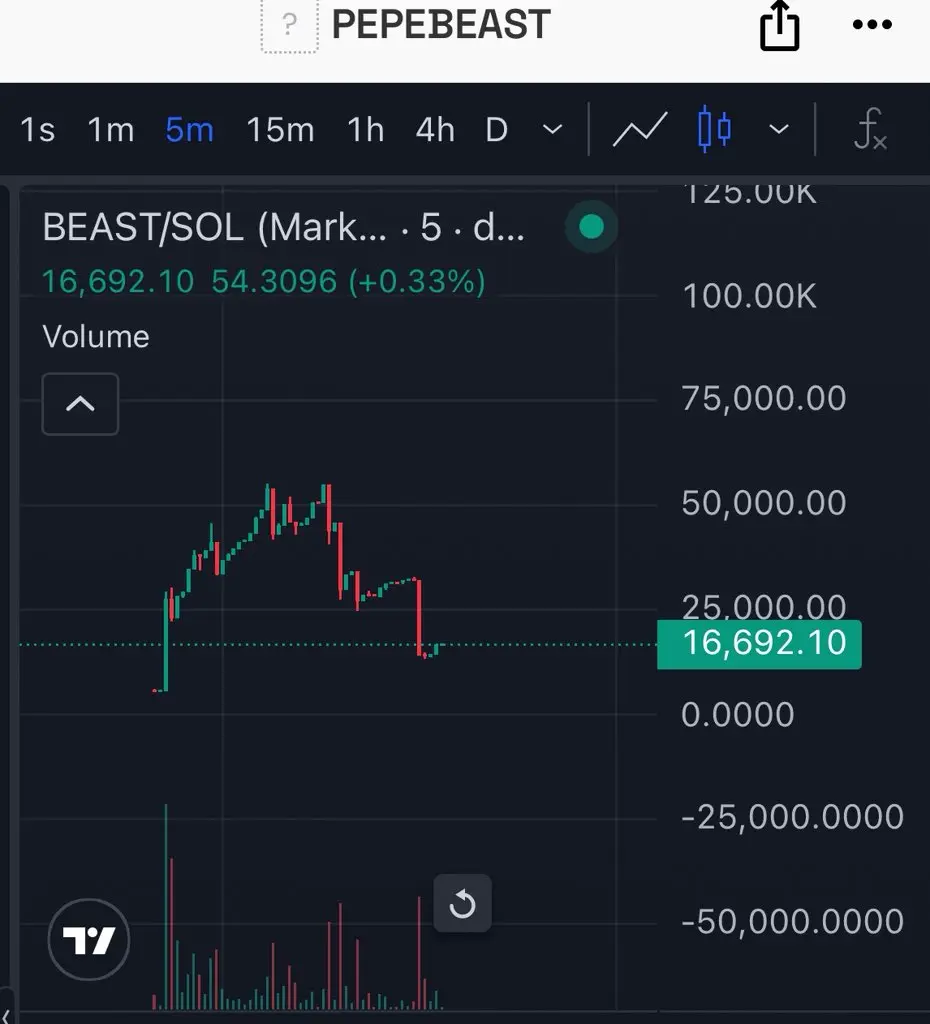The image size is (930, 1024).
Task: Click the BEAST/SOL symbol title
Action: point(283,227)
